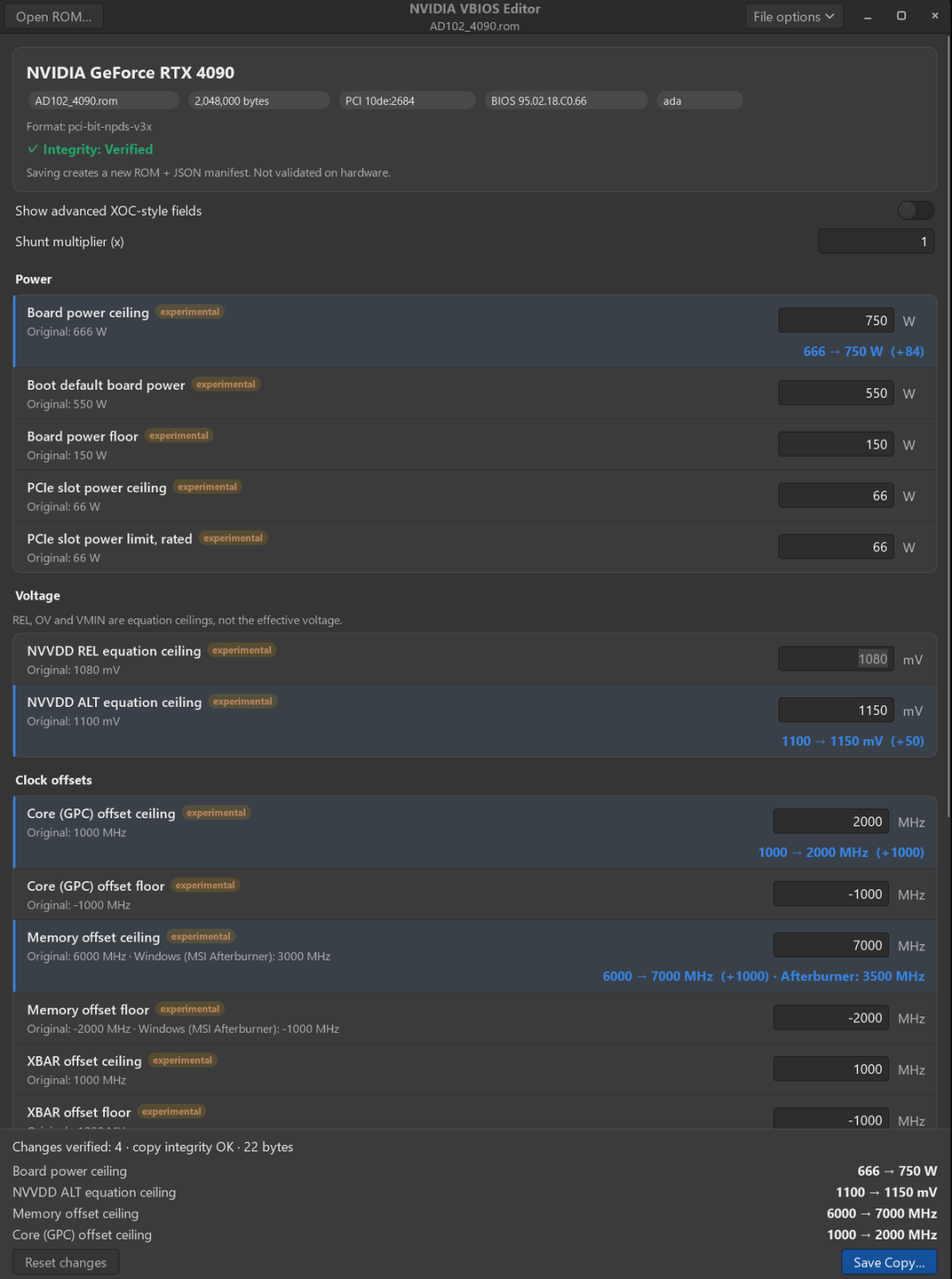Edit the Shunt multiplier value field
The height and width of the screenshot is (1279, 952).
coord(876,242)
